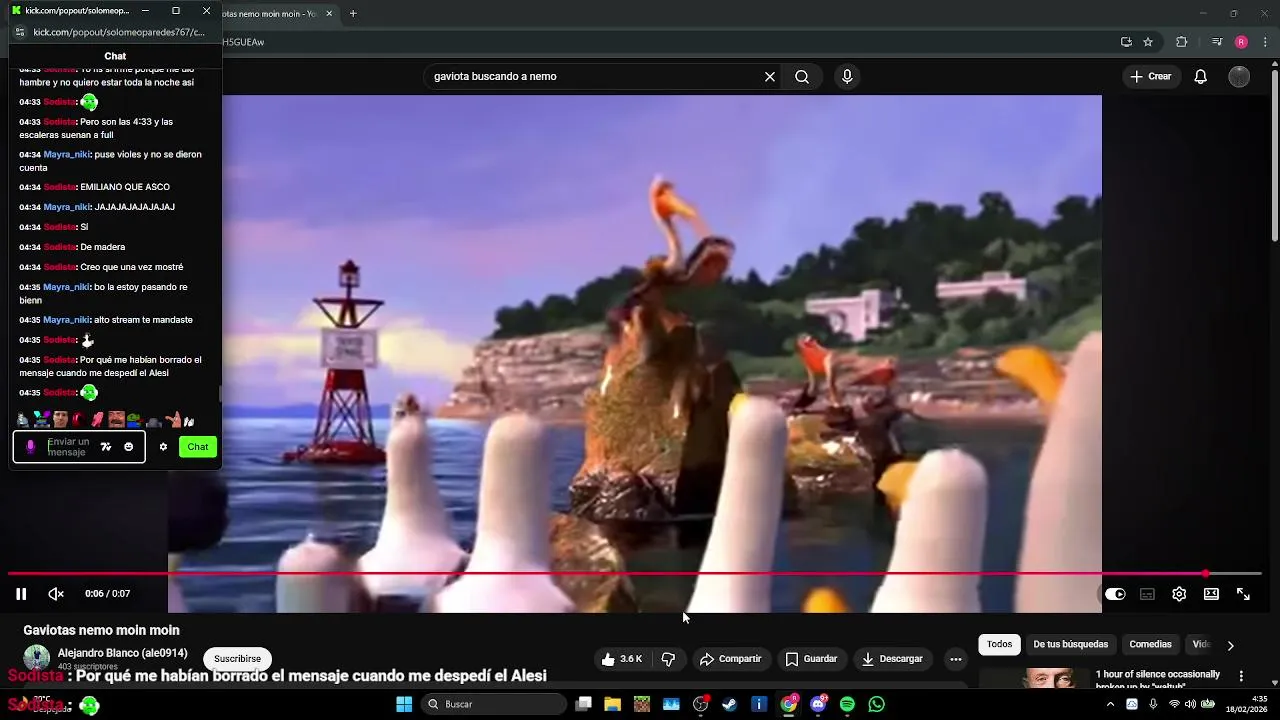Image resolution: width=1280 pixels, height=720 pixels.
Task: Click the Pepe frog quick emote
Action: pos(133,420)
